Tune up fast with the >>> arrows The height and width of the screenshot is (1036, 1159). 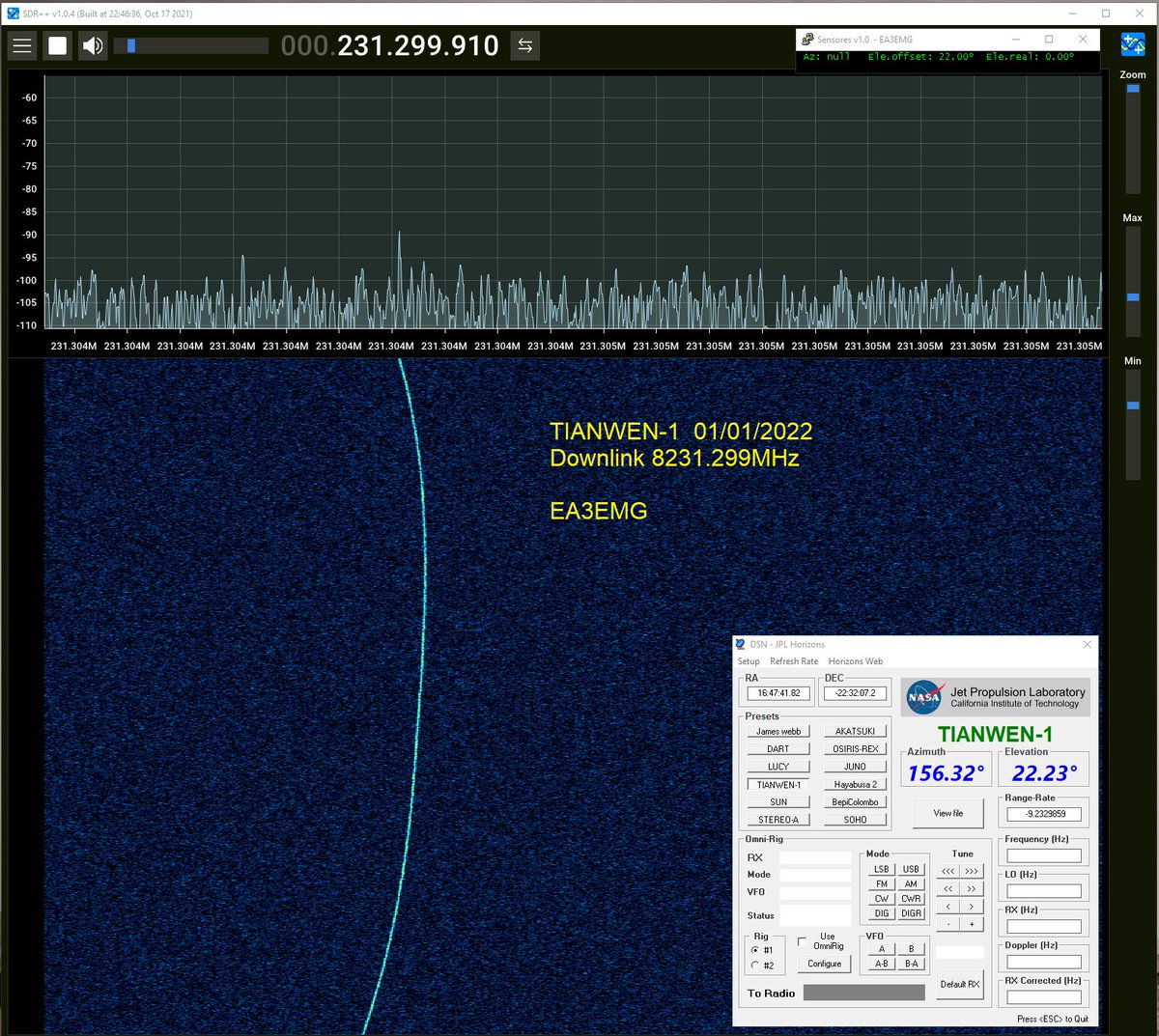[970, 871]
